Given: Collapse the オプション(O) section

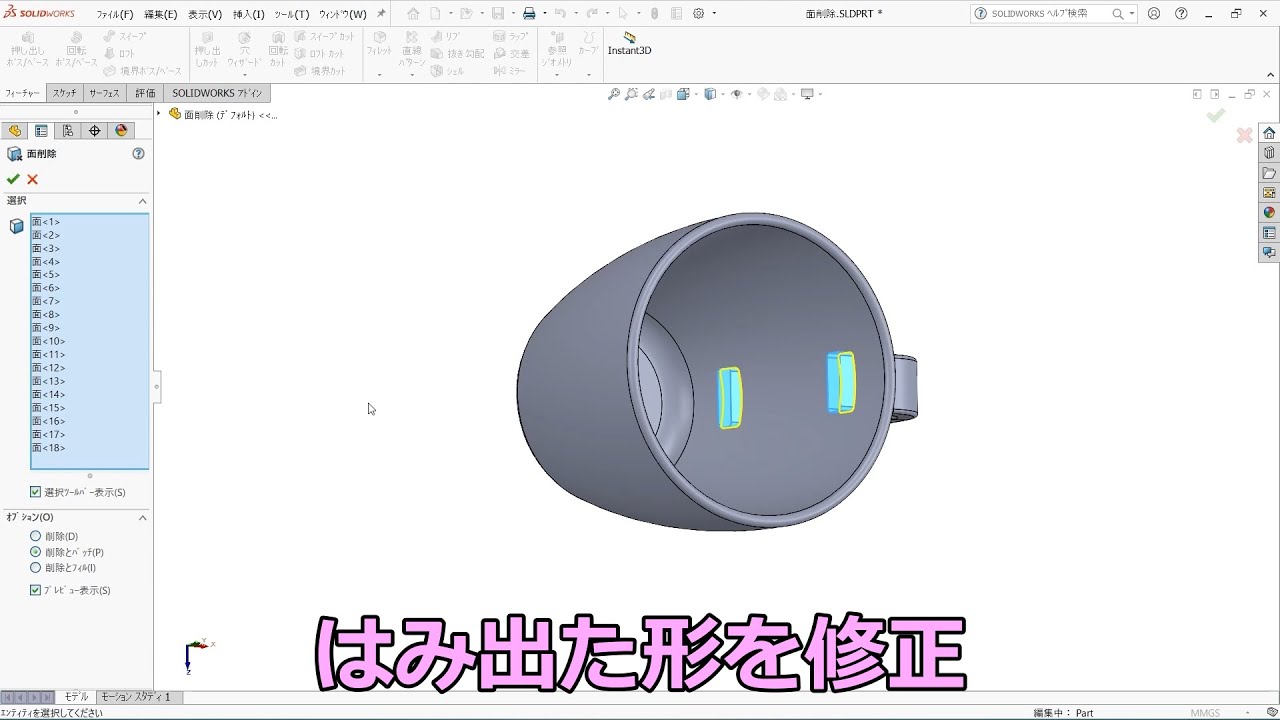Looking at the screenshot, I should pyautogui.click(x=142, y=517).
